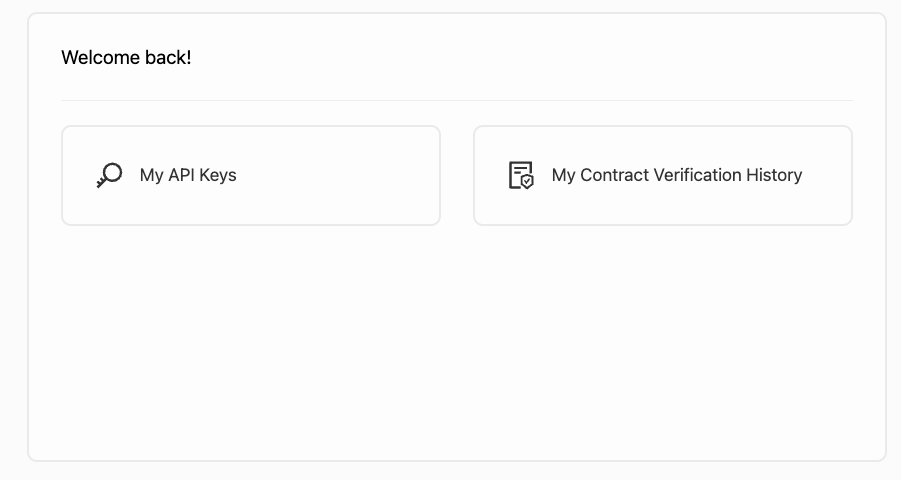Image resolution: width=901 pixels, height=480 pixels.
Task: Click the horizontal divider below Welcome back
Action: (x=456, y=101)
